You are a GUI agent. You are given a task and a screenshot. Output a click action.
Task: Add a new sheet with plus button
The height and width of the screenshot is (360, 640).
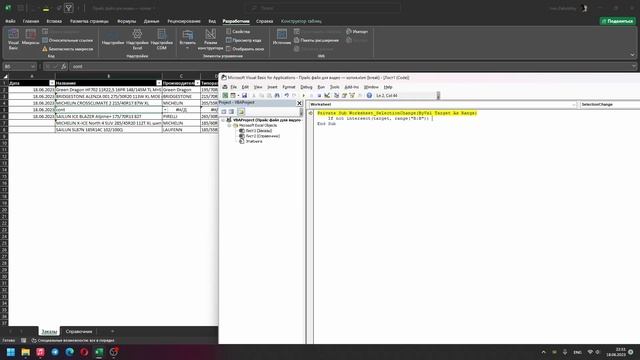click(112, 331)
